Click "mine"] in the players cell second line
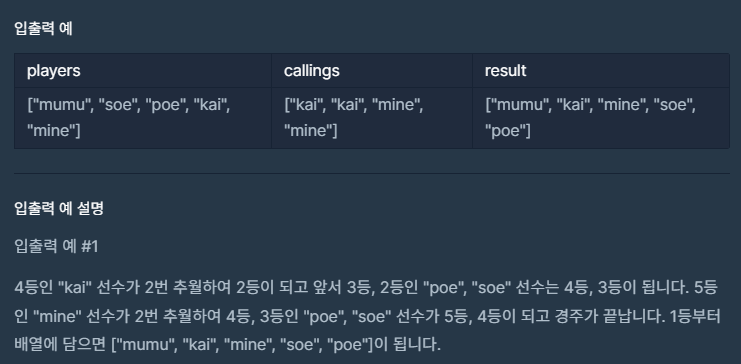741x364 pixels. [54, 131]
